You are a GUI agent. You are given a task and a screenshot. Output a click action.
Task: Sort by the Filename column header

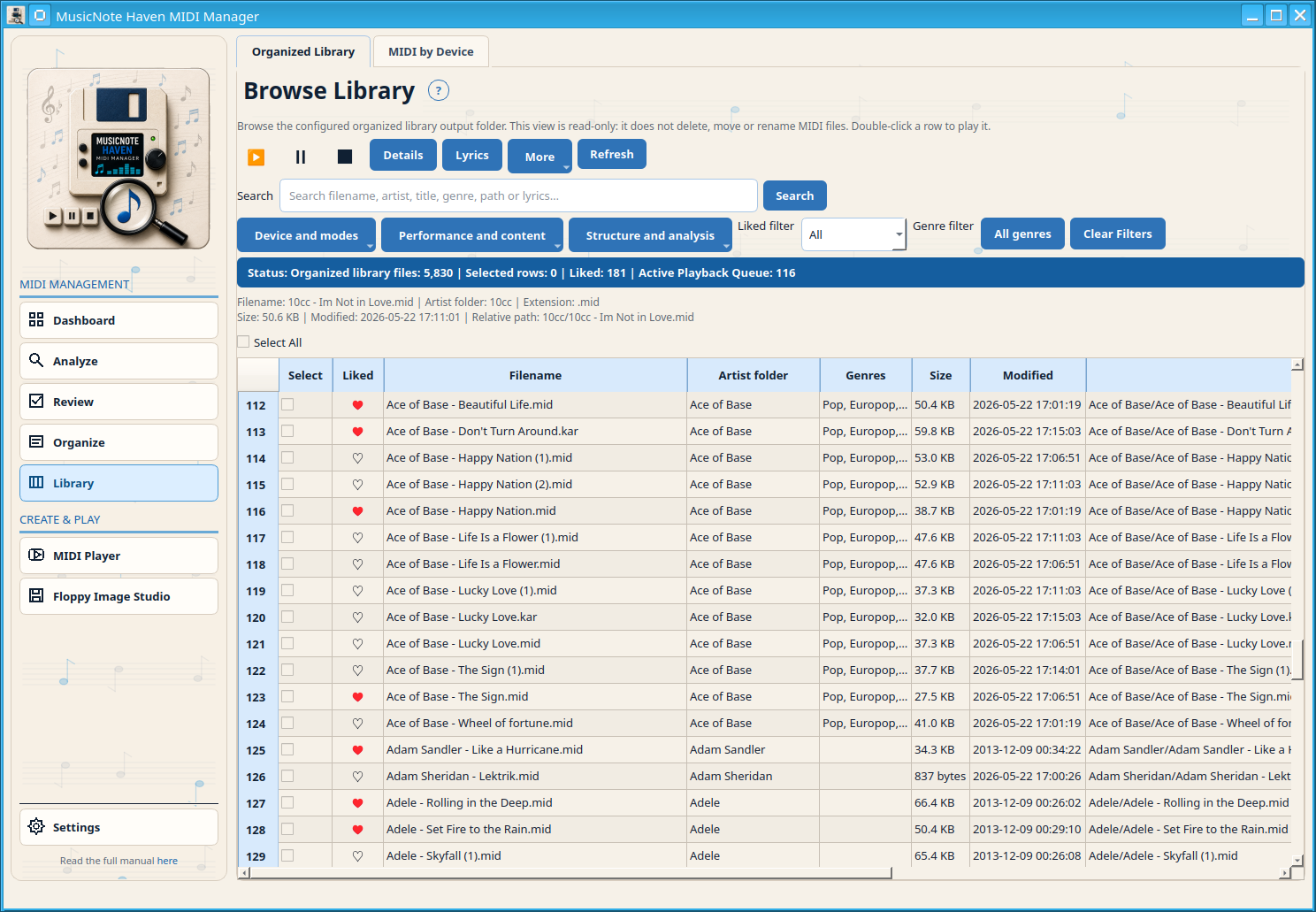click(x=535, y=375)
